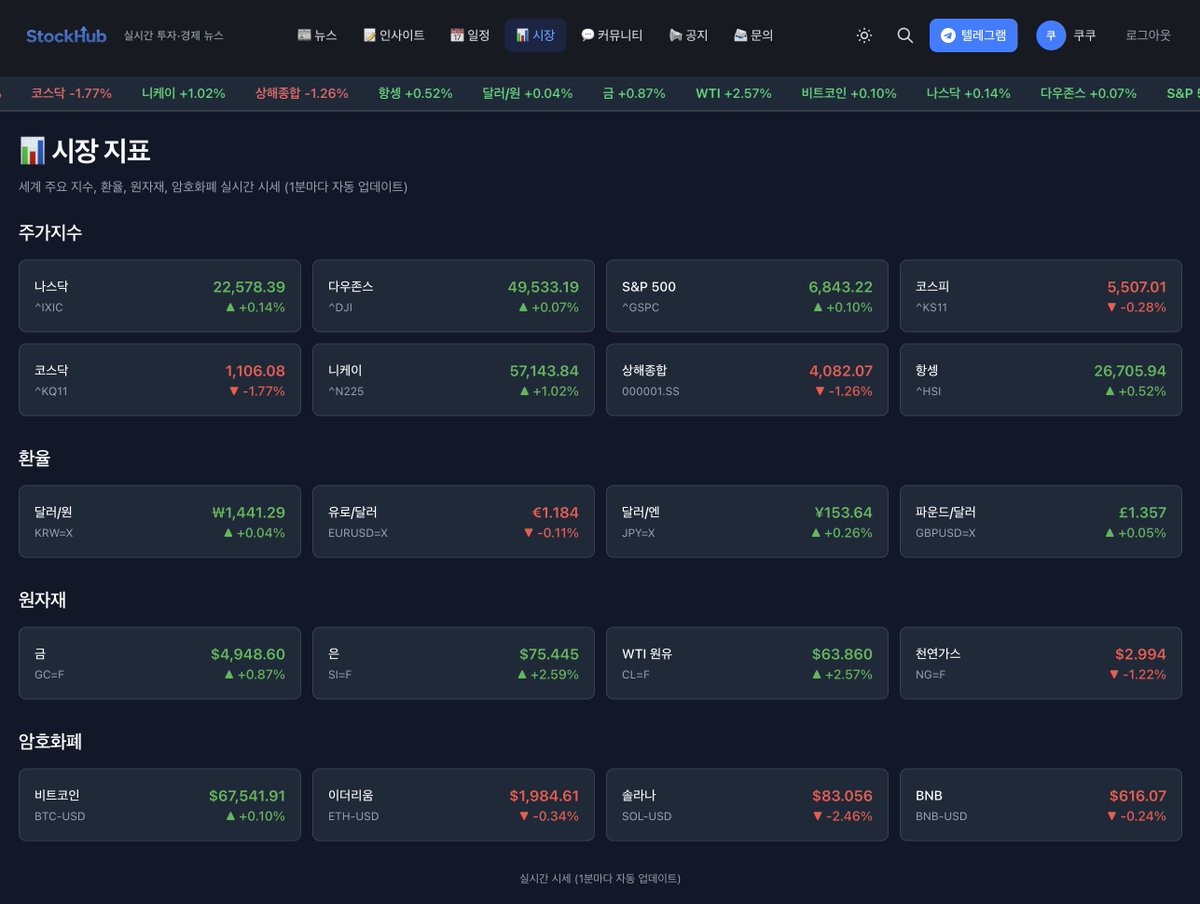Click the 텔레그램 button
The width and height of the screenshot is (1200, 904).
pyautogui.click(x=973, y=35)
